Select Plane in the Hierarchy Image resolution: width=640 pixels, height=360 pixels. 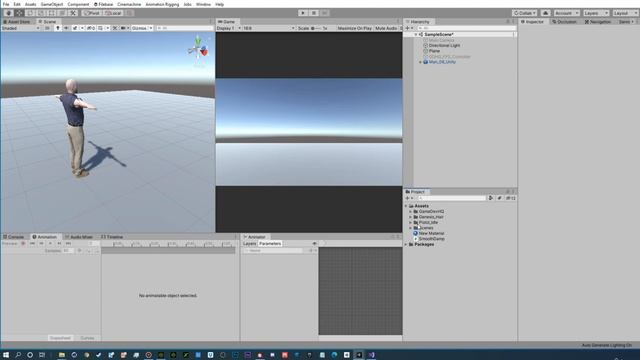tap(434, 51)
